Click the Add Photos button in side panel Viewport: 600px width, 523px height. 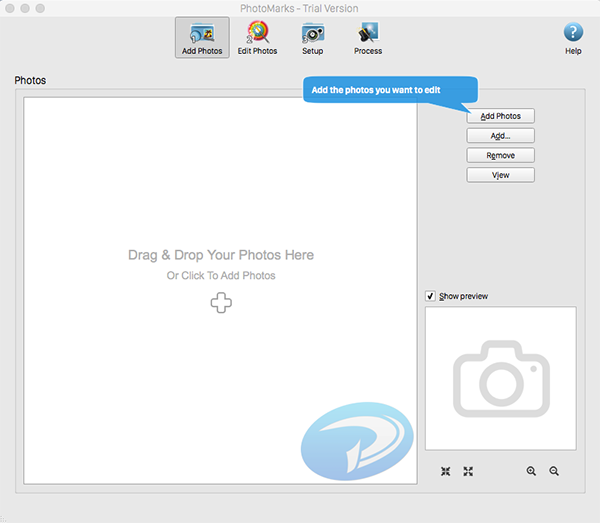501,116
